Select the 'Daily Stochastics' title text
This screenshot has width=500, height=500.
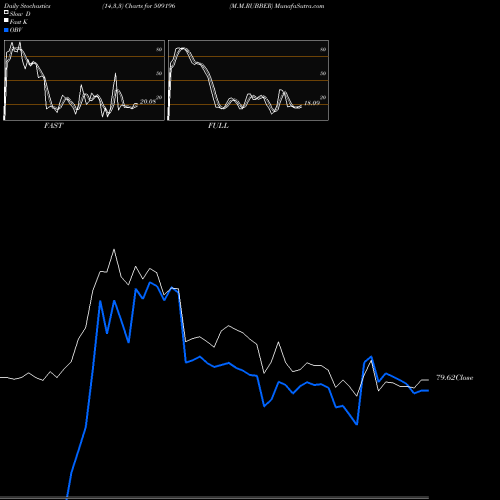coord(27,6)
